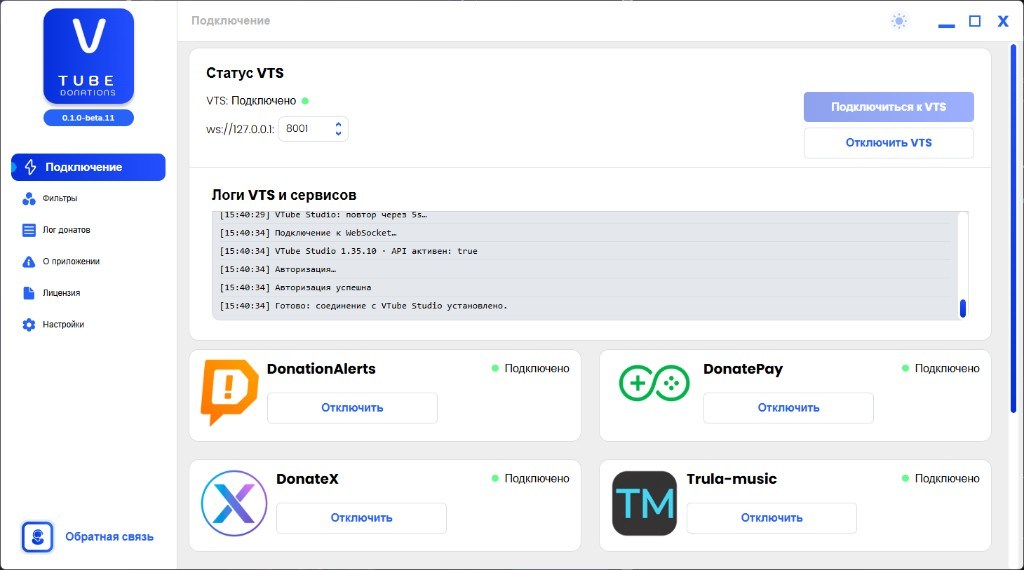Minimize the application window

(x=946, y=25)
